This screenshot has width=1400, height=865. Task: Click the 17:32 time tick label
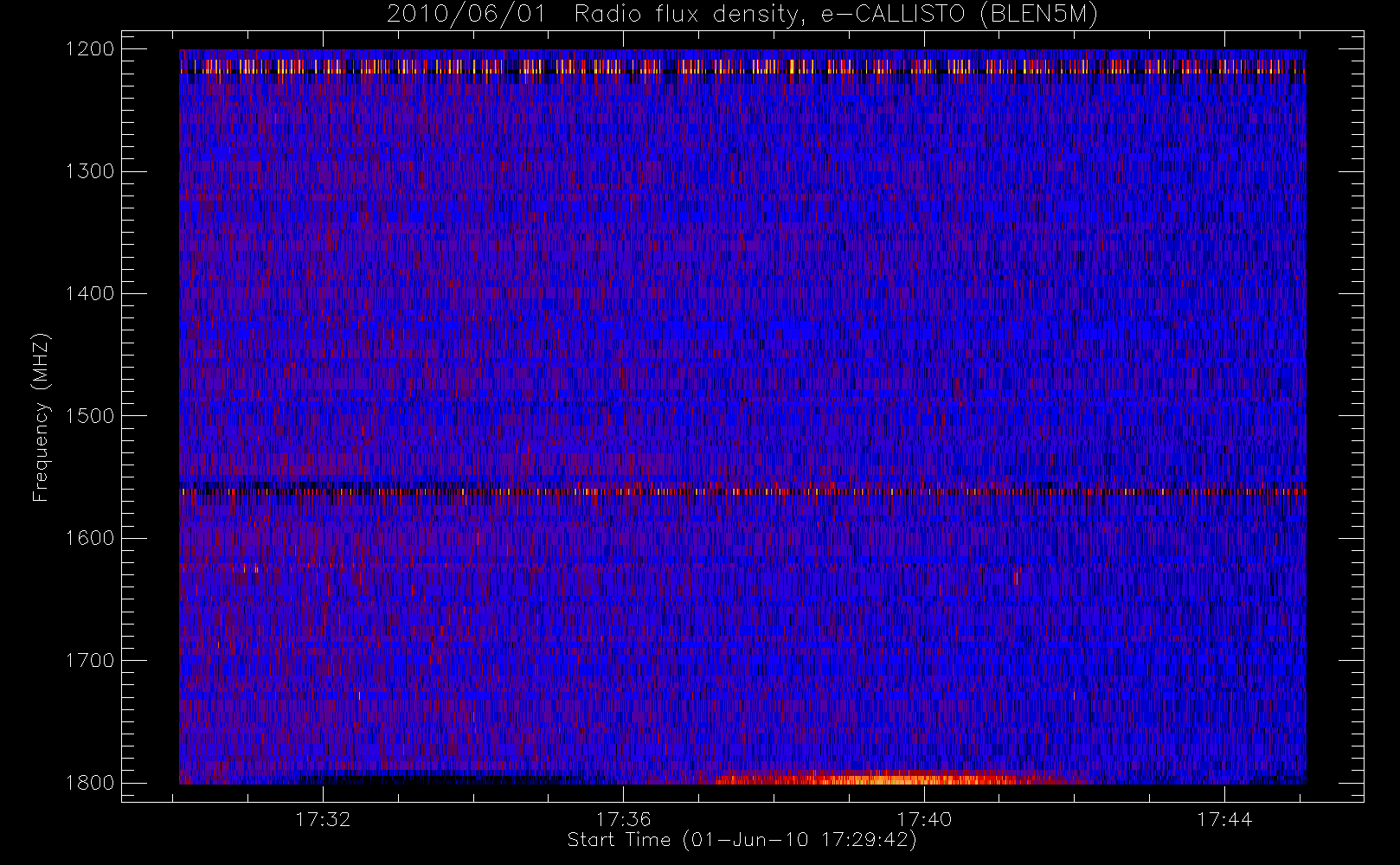tap(323, 819)
